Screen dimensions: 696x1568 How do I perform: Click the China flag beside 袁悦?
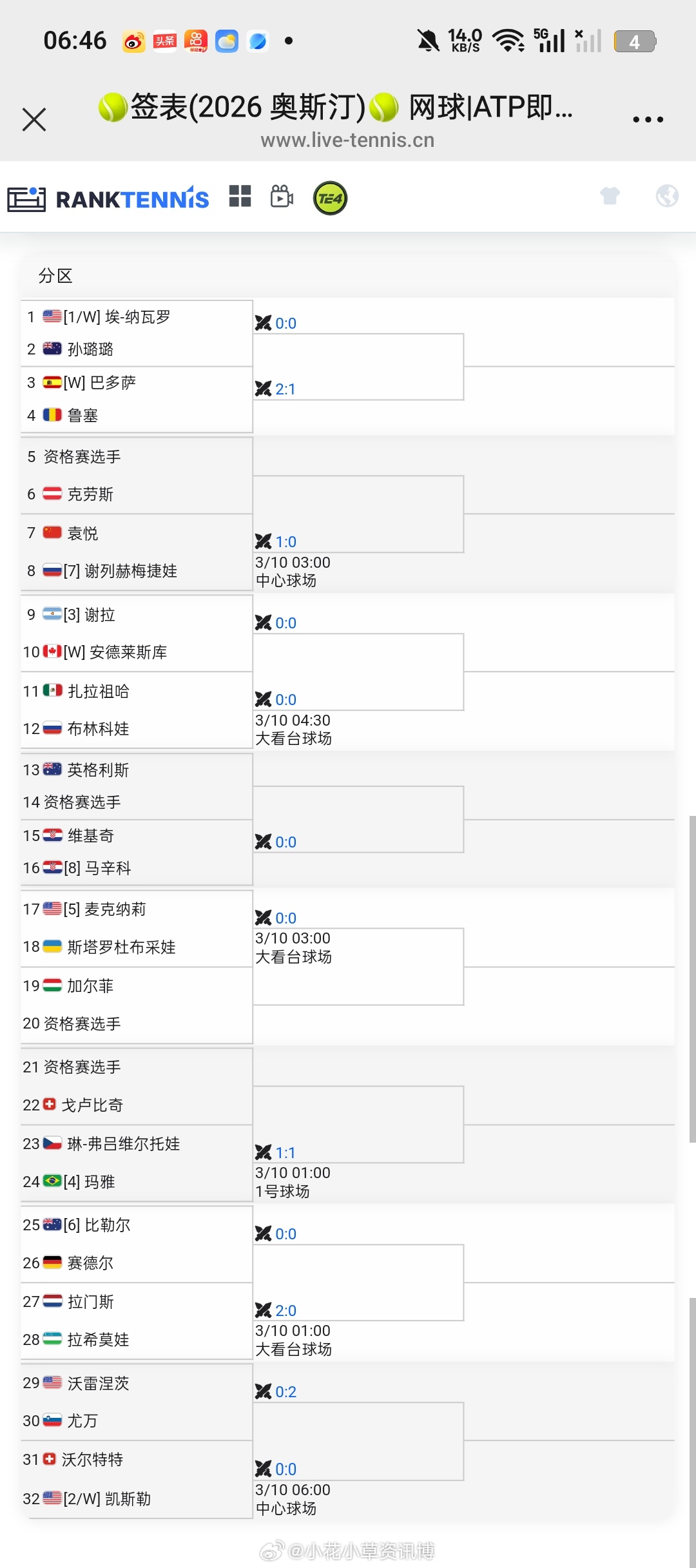pos(52,532)
